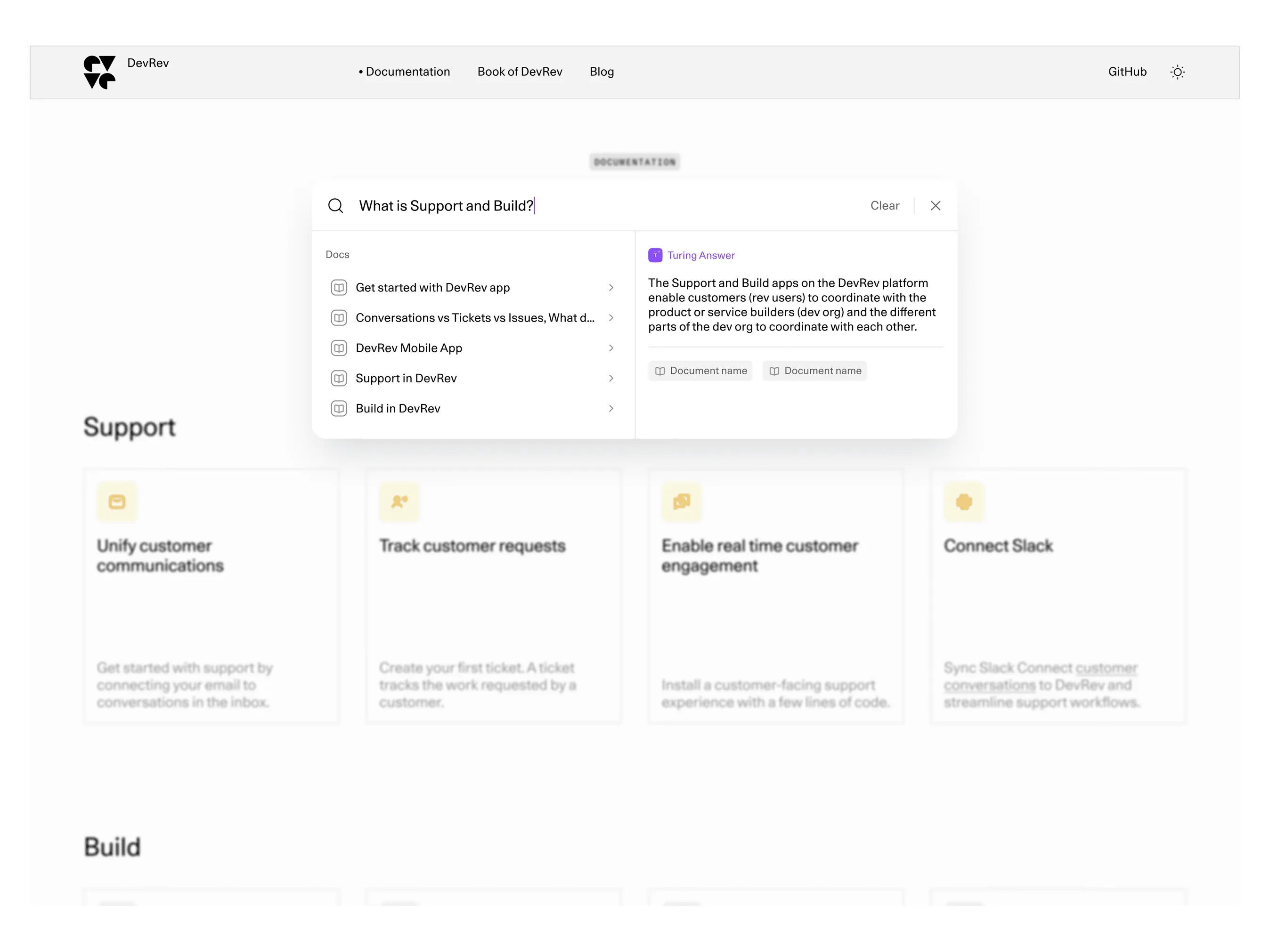Go to the Blog nav item
Viewport: 1270px width, 952px height.
coord(602,72)
